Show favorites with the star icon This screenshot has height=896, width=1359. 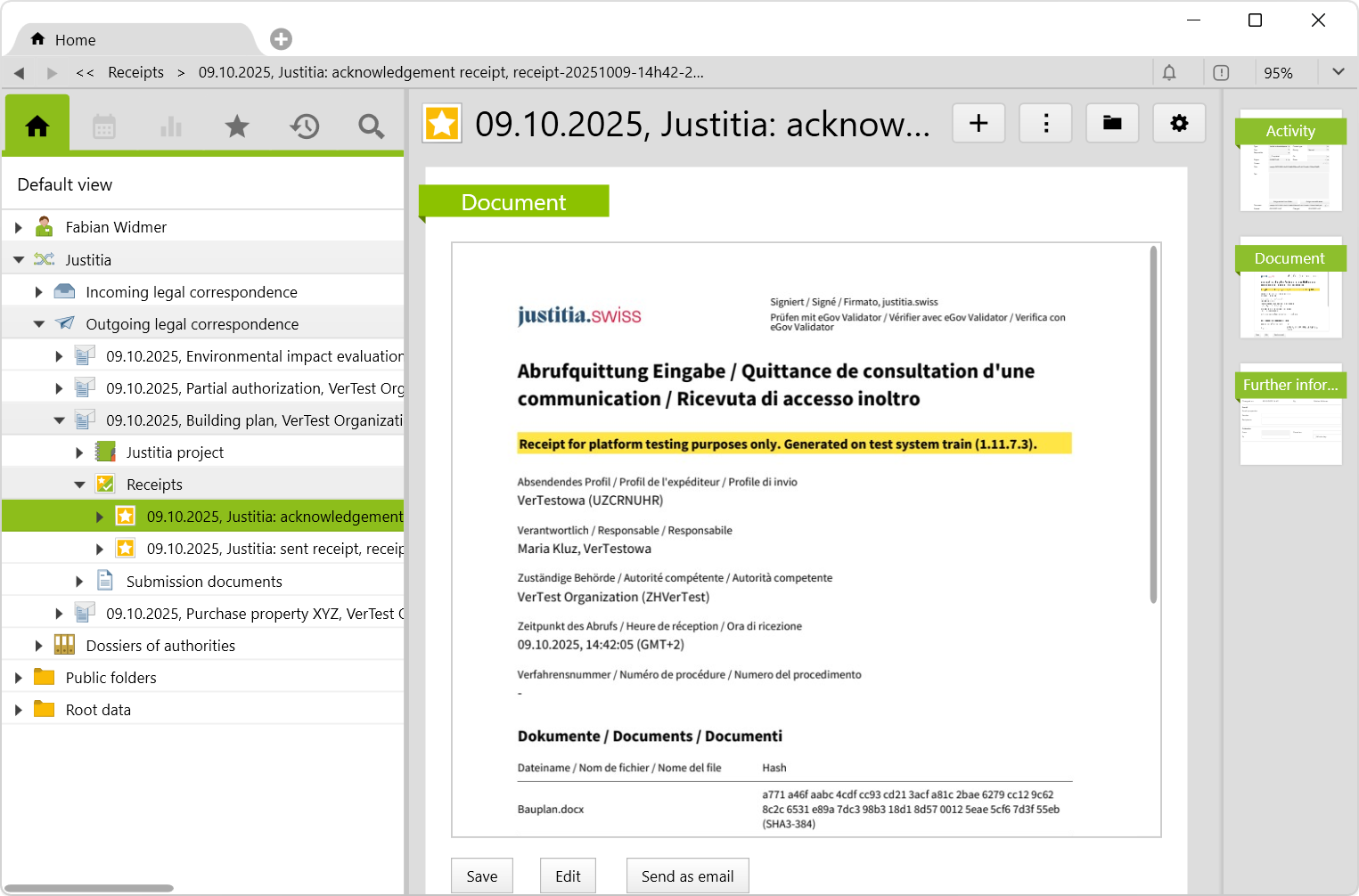point(237,126)
